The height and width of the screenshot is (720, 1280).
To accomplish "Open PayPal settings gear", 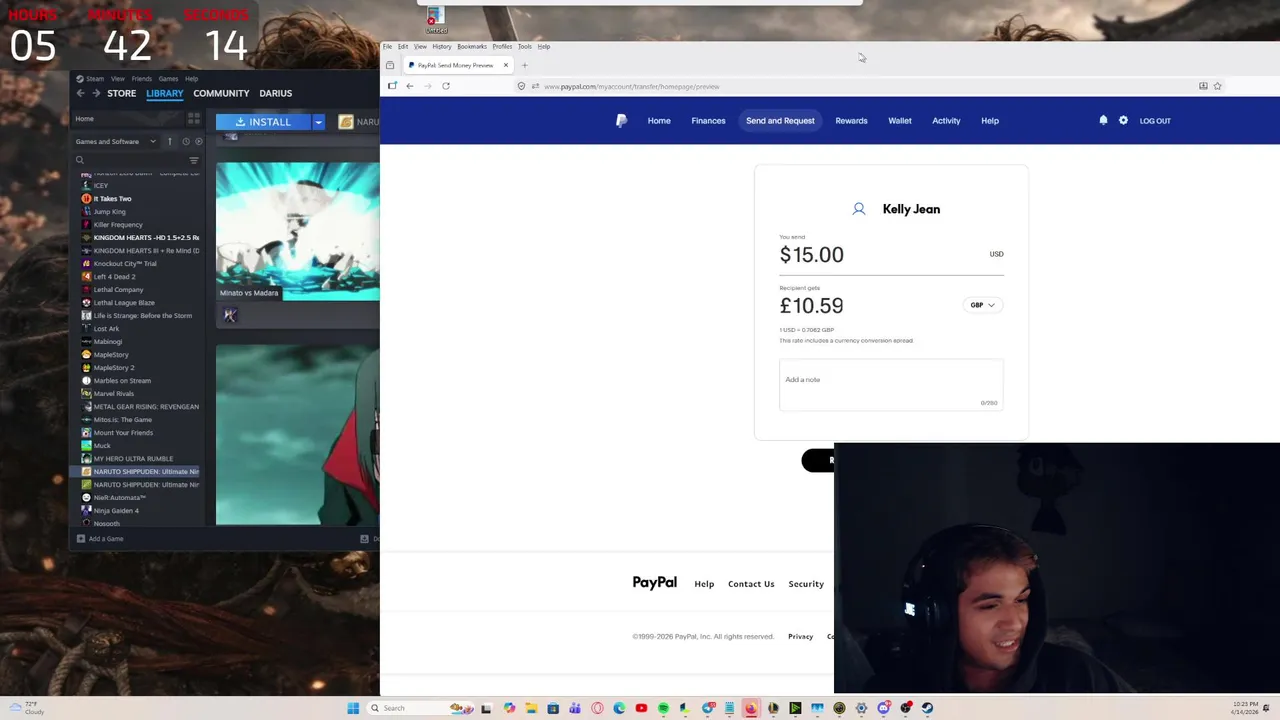I will click(1123, 120).
